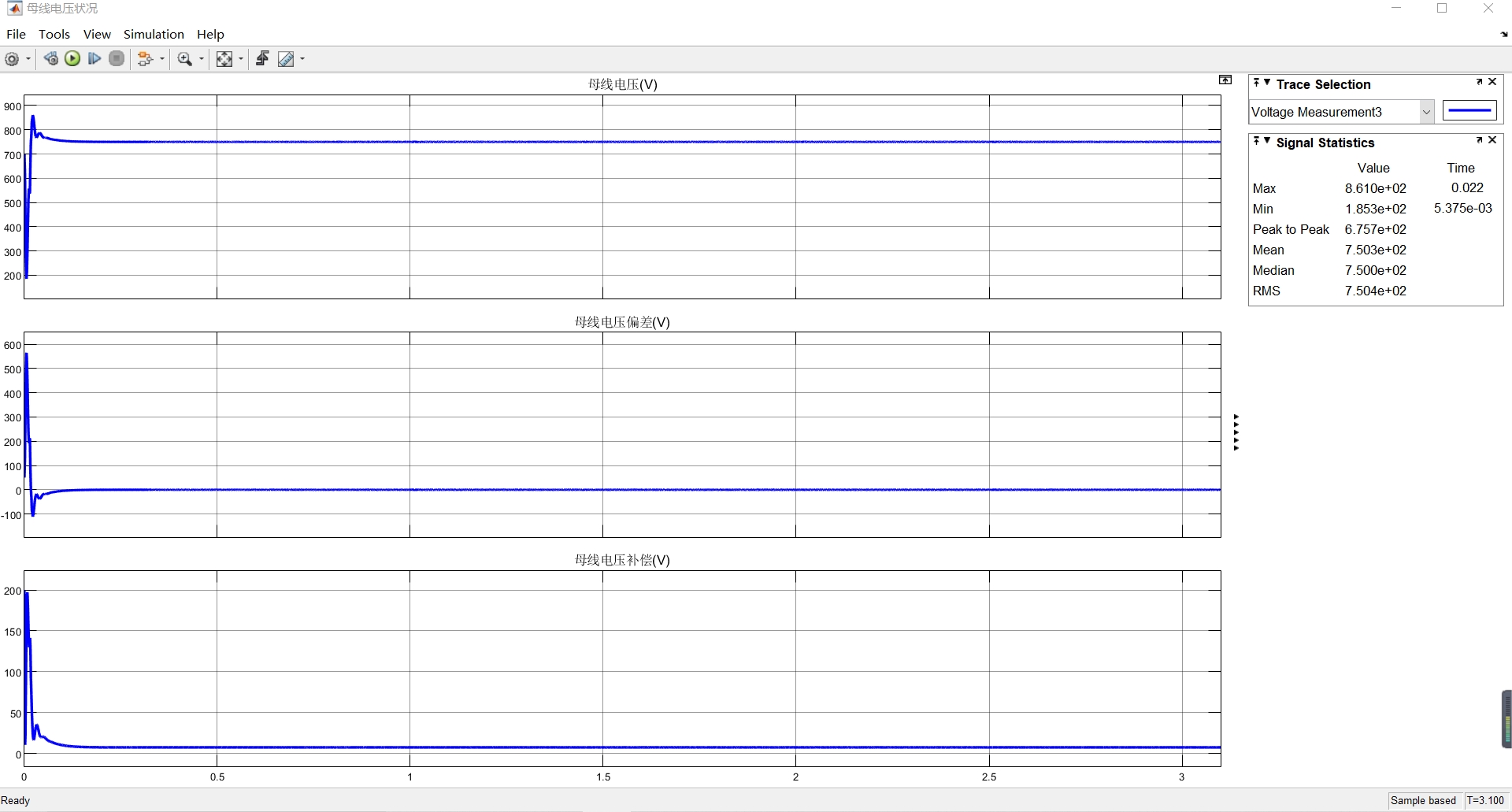Toggle the Cursor Measurements ruler icon
This screenshot has height=812, width=1512.
(x=286, y=59)
